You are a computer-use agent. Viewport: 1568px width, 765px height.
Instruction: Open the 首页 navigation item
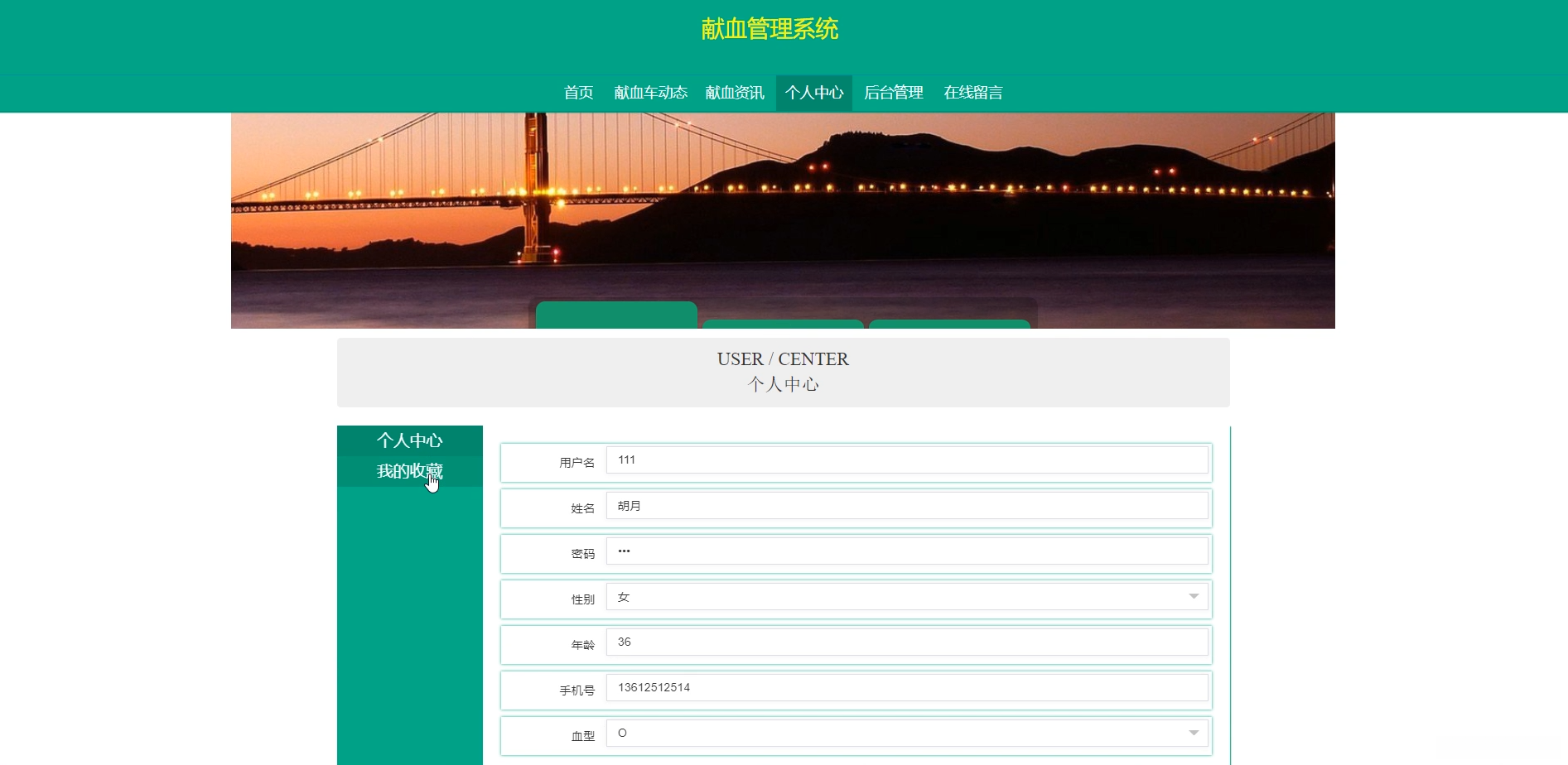pyautogui.click(x=578, y=93)
